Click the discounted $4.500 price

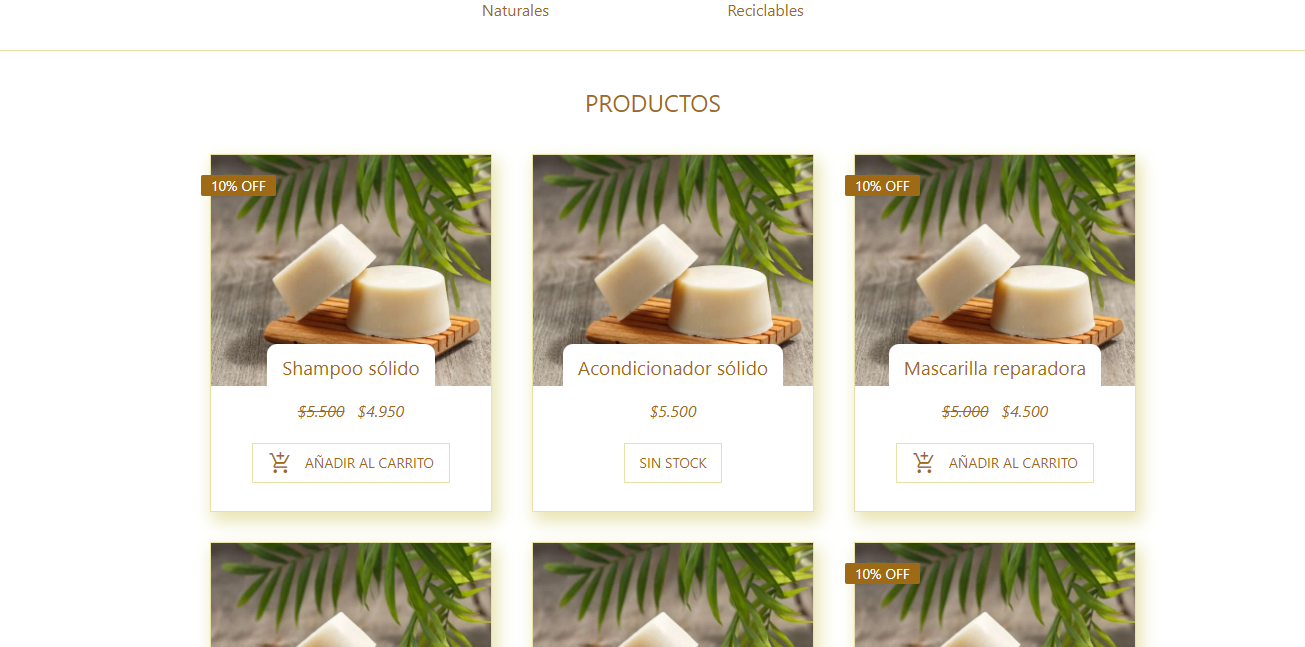point(1025,411)
